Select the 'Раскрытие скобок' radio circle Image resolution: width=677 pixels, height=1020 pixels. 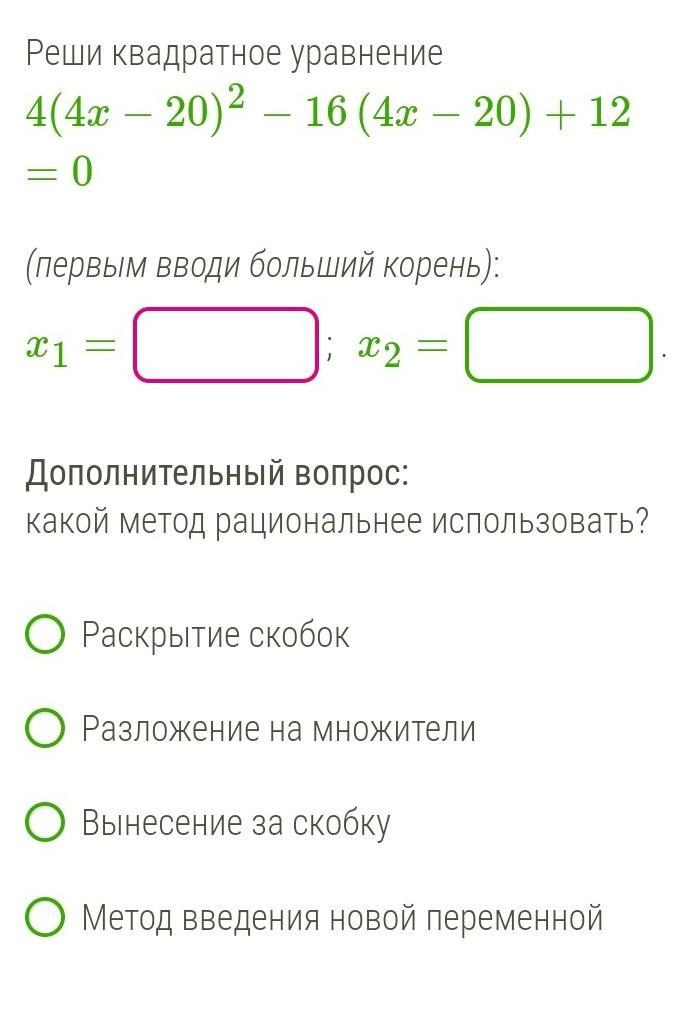click(45, 634)
